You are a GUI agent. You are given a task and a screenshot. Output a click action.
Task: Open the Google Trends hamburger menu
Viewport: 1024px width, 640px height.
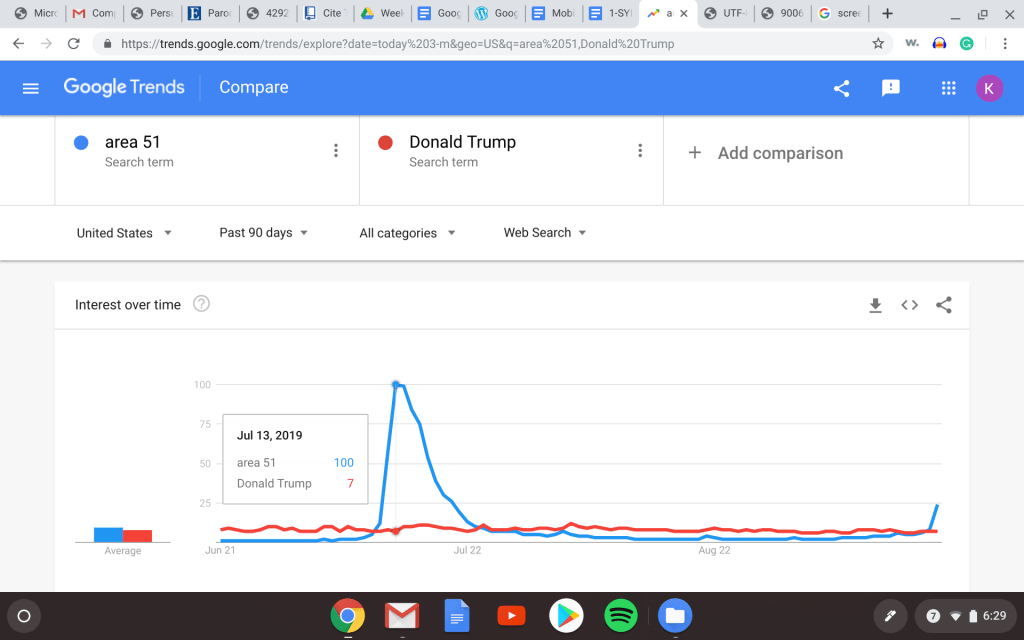[x=30, y=88]
